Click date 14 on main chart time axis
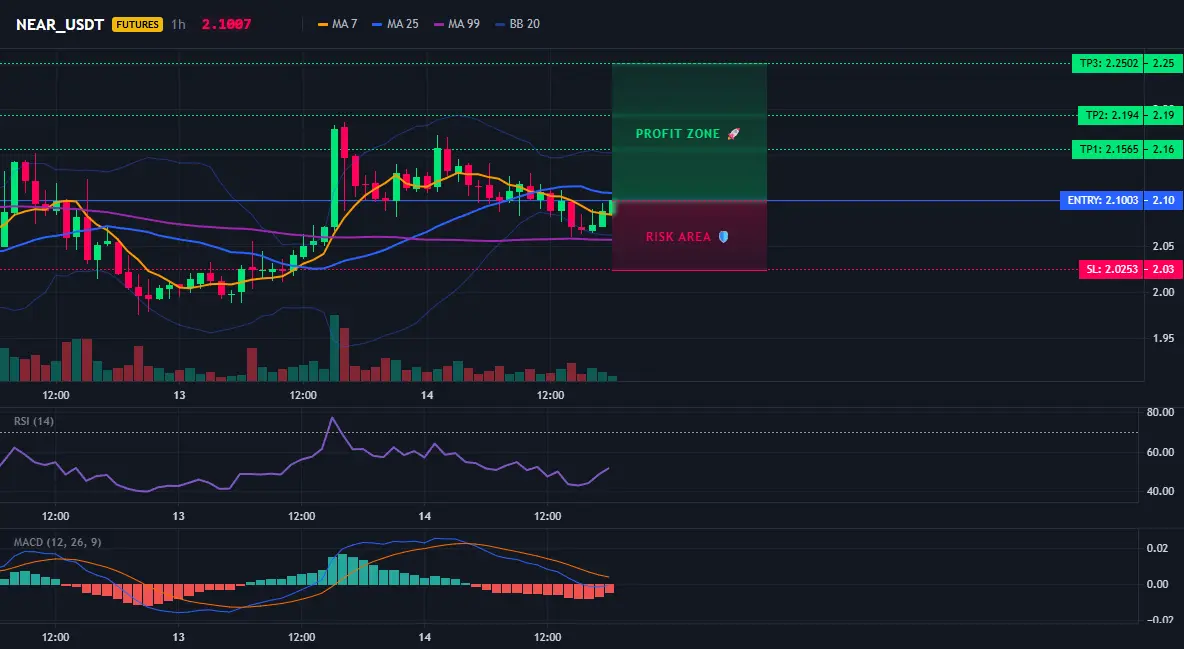 point(427,396)
